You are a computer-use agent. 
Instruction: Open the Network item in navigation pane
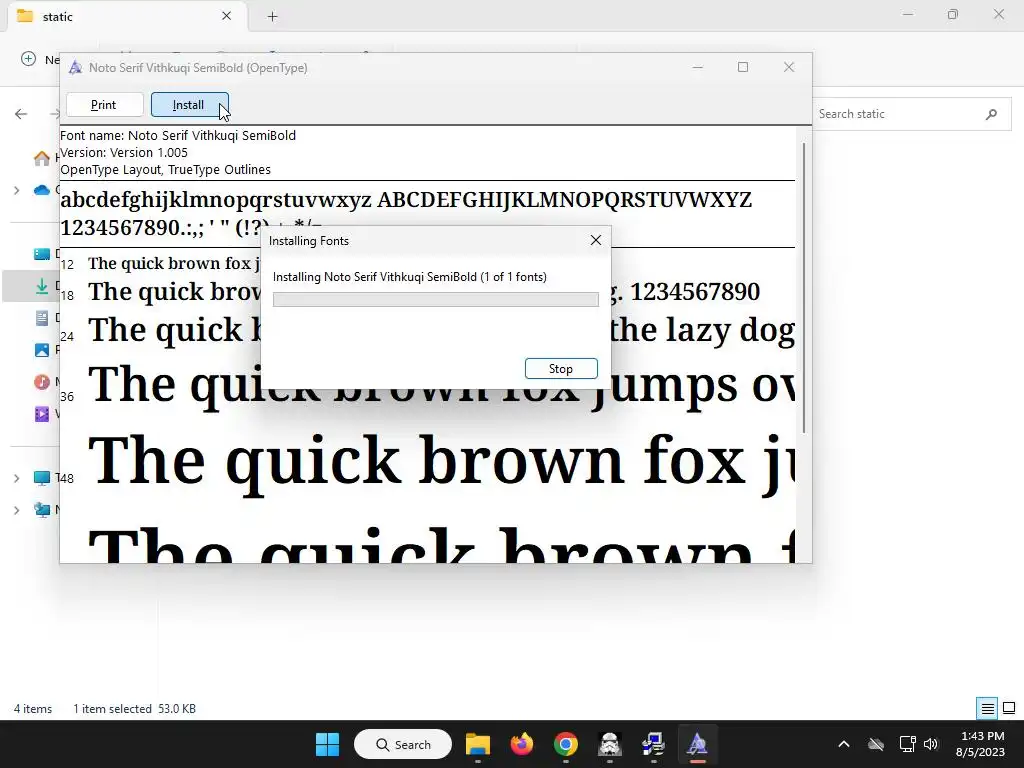[x=42, y=510]
